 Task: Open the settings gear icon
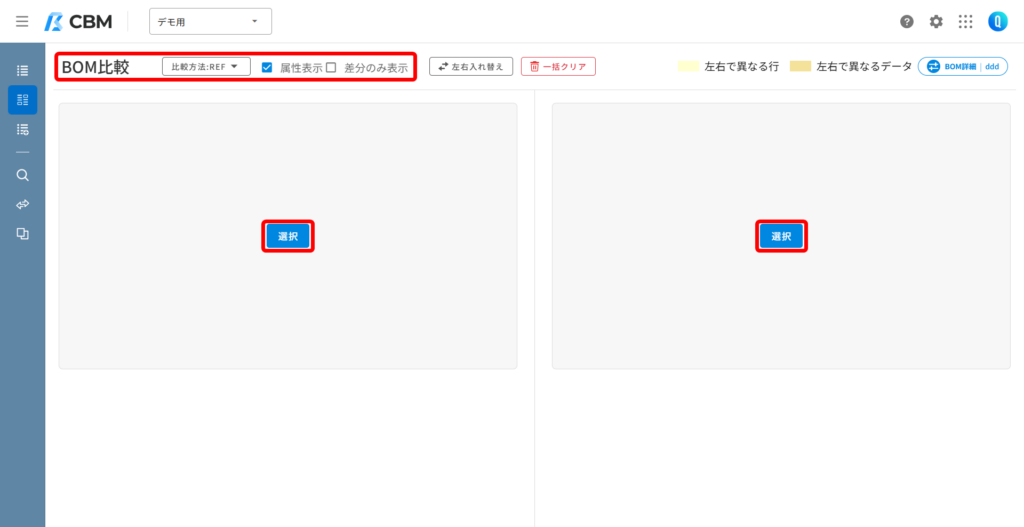[x=936, y=22]
